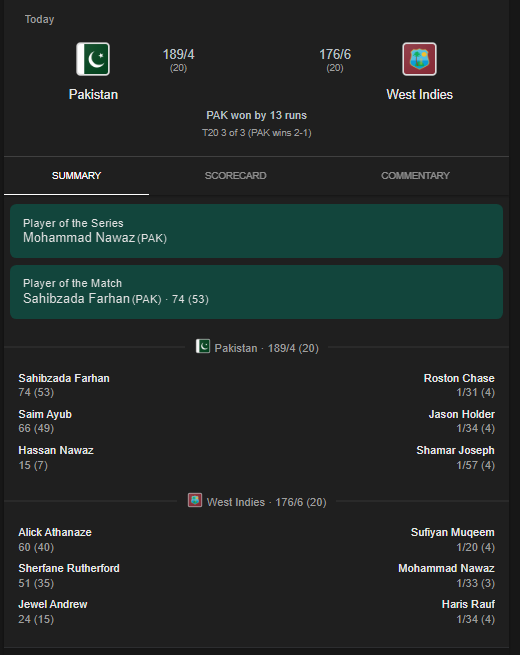Click the West Indies team name at top
Screen dimensions: 520x655
[419, 94]
